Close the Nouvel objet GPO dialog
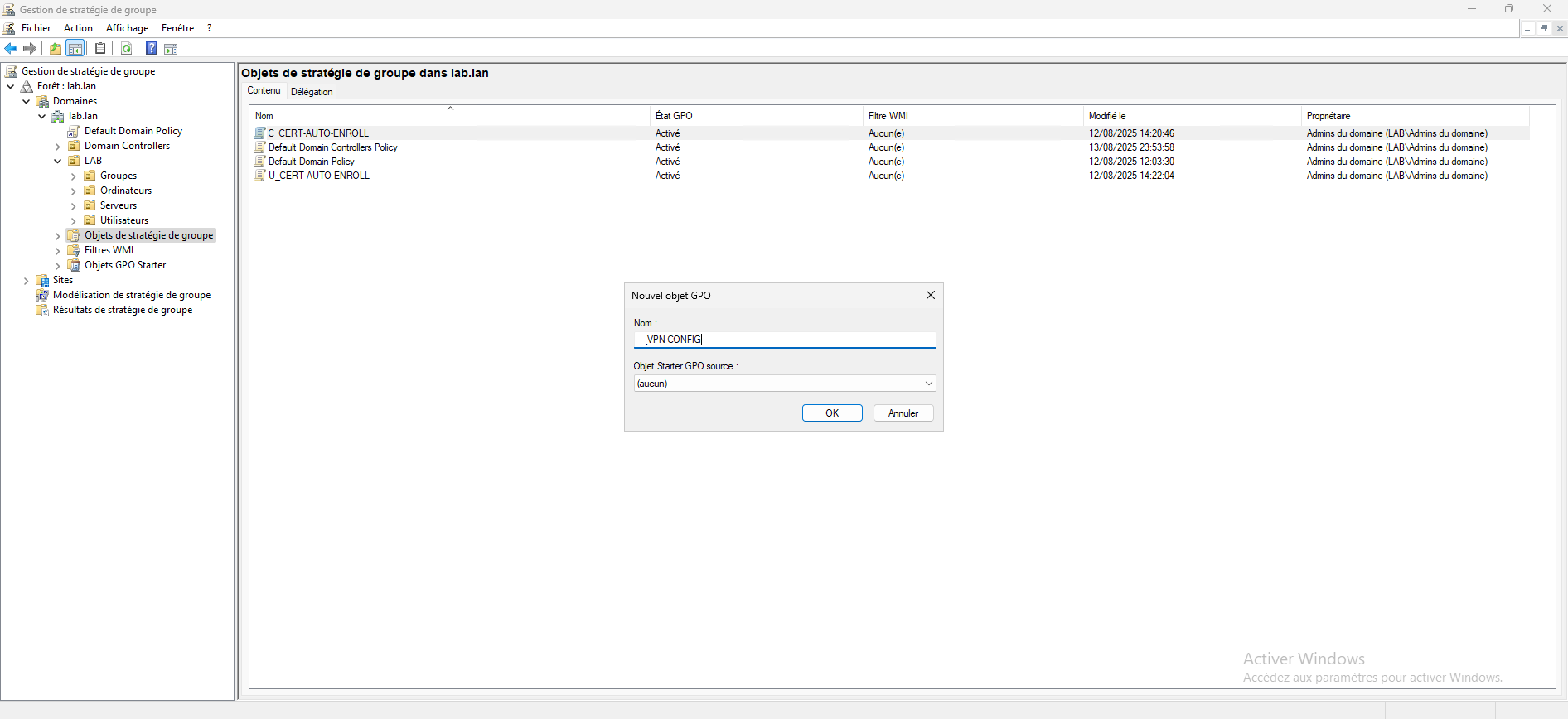The image size is (1568, 719). pyautogui.click(x=930, y=296)
